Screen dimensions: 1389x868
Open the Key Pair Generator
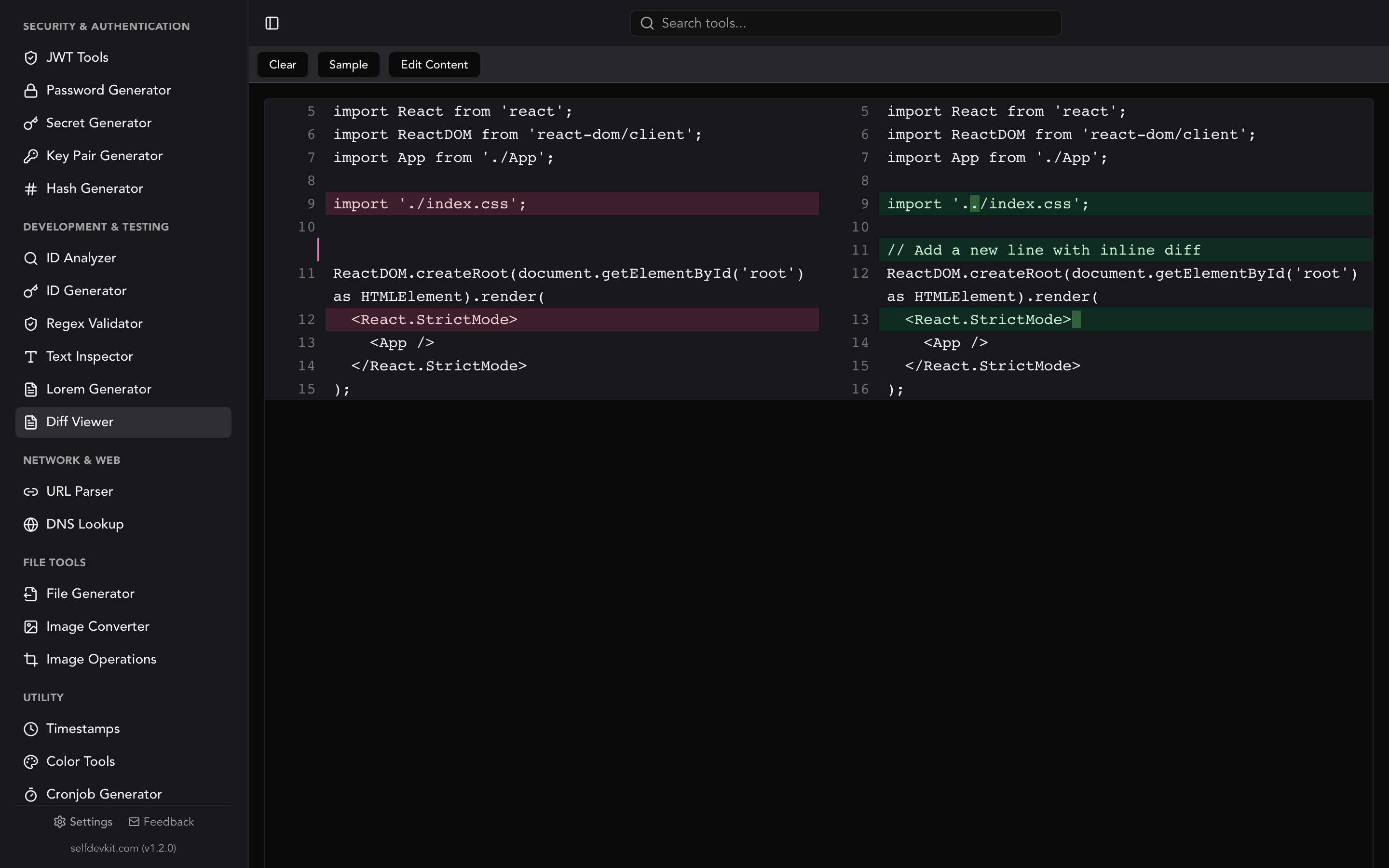pyautogui.click(x=105, y=156)
